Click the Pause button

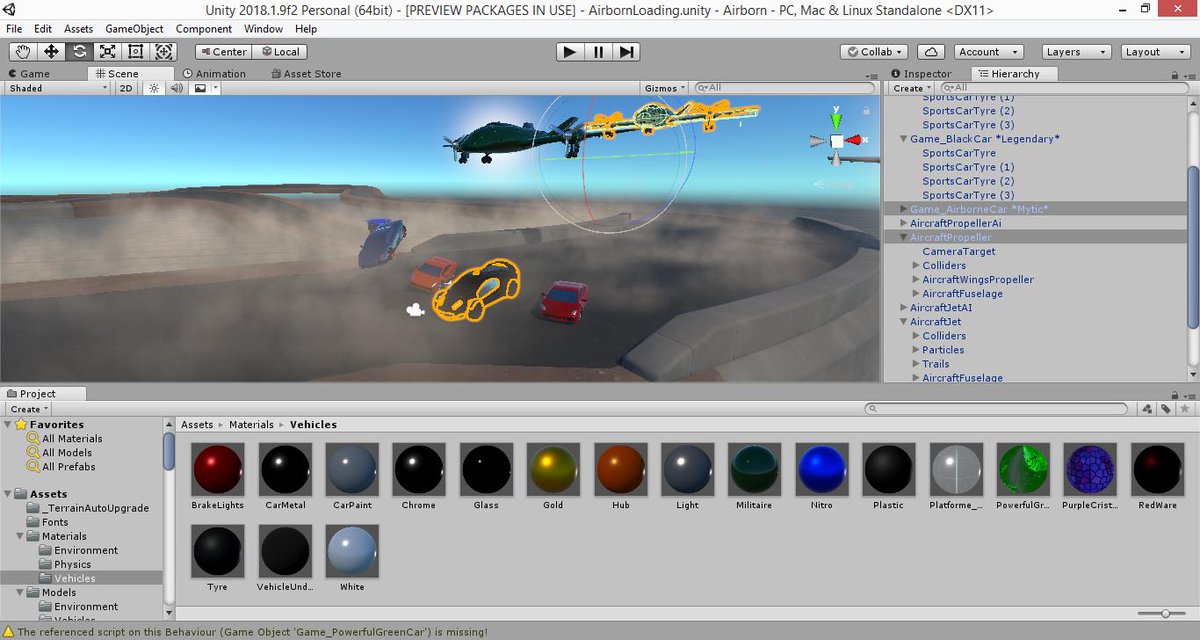coord(598,52)
